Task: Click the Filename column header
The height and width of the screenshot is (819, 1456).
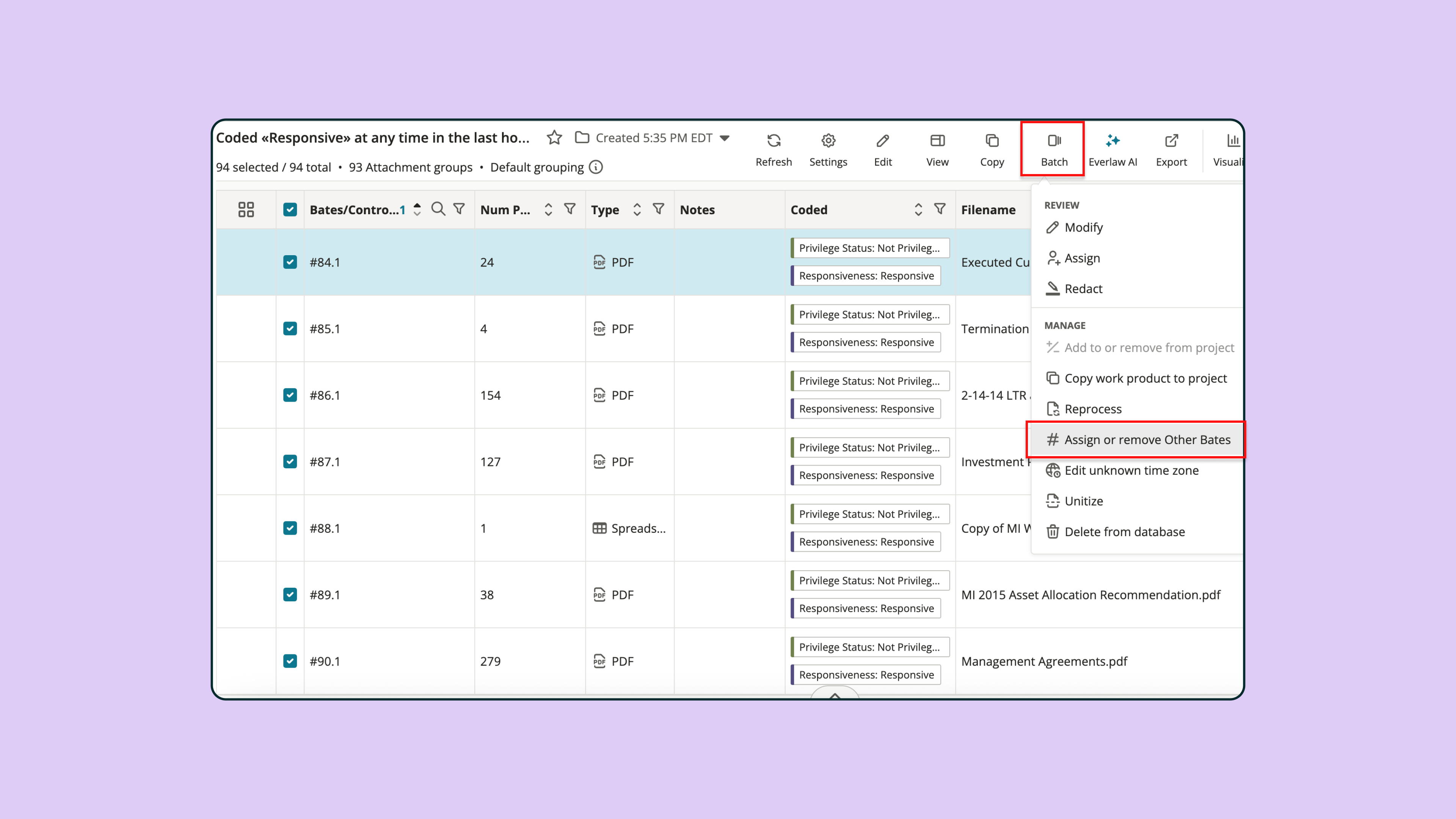Action: pos(988,210)
